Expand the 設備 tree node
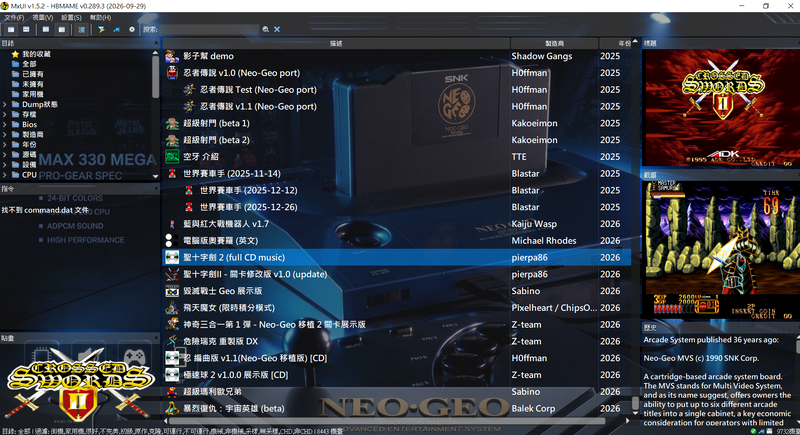 coord(5,165)
